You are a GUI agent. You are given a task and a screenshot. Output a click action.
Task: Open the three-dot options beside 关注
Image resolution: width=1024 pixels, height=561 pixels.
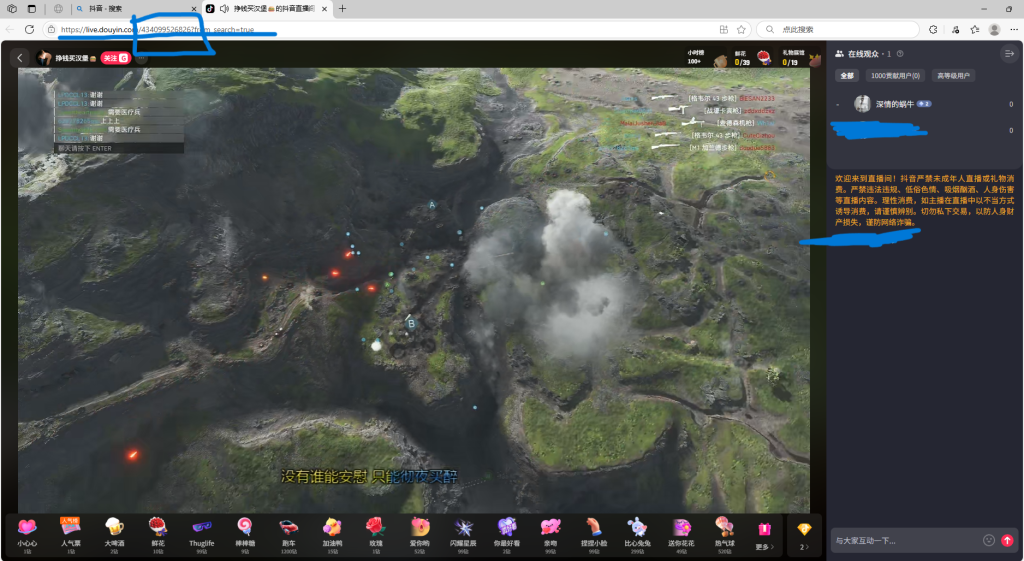tap(141, 58)
